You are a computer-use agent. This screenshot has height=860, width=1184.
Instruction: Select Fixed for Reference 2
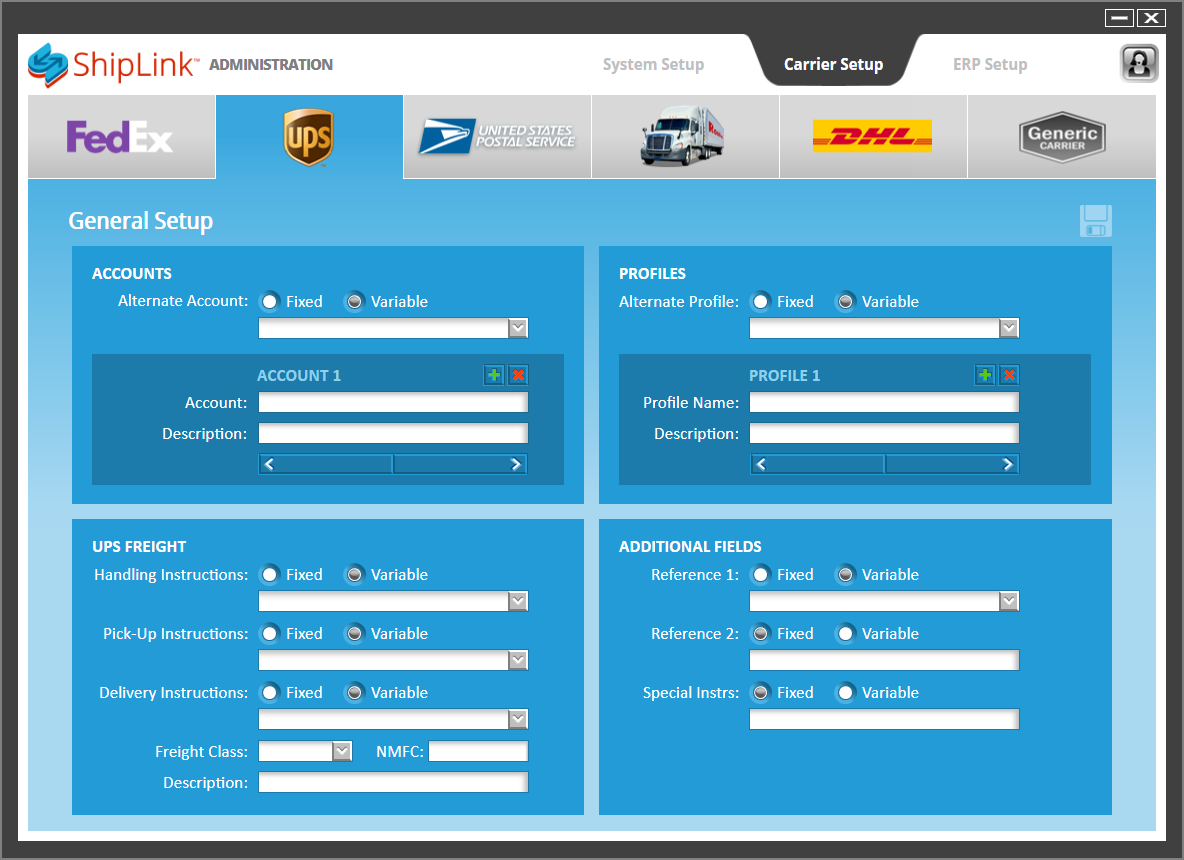pyautogui.click(x=760, y=634)
